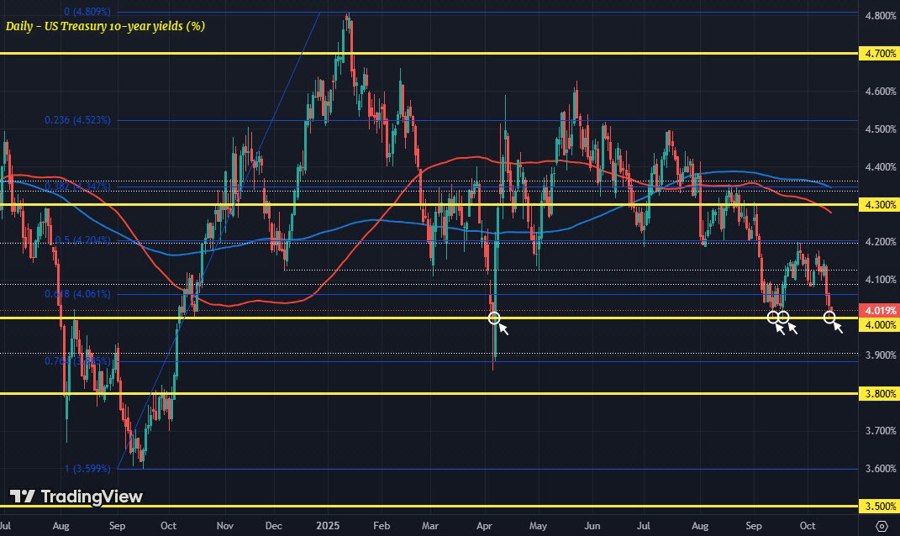This screenshot has width=900, height=536.
Task: Select the April circle marker at 4.000%
Action: (494, 317)
